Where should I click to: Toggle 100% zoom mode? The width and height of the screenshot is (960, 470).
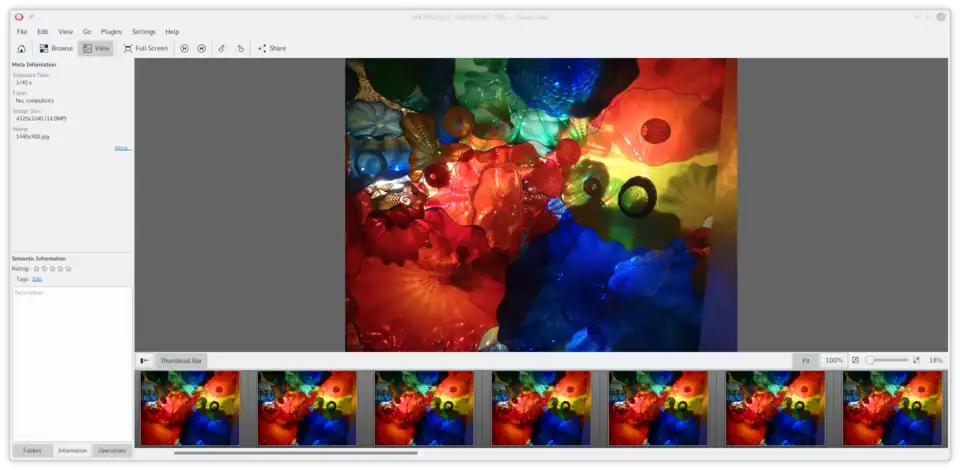click(833, 360)
